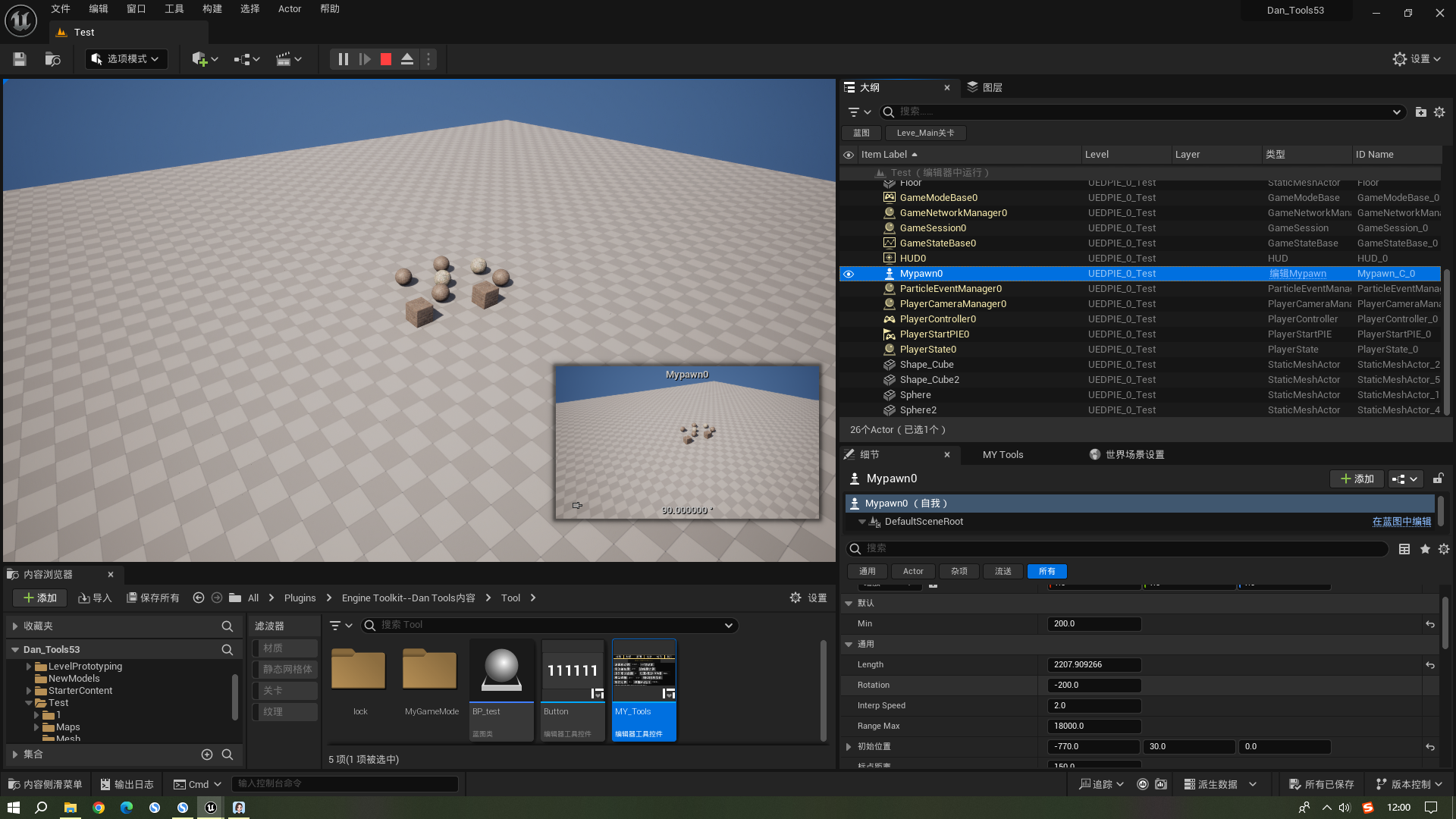This screenshot has height=819, width=1456.
Task: Open the 输出日志 panel
Action: (x=127, y=785)
